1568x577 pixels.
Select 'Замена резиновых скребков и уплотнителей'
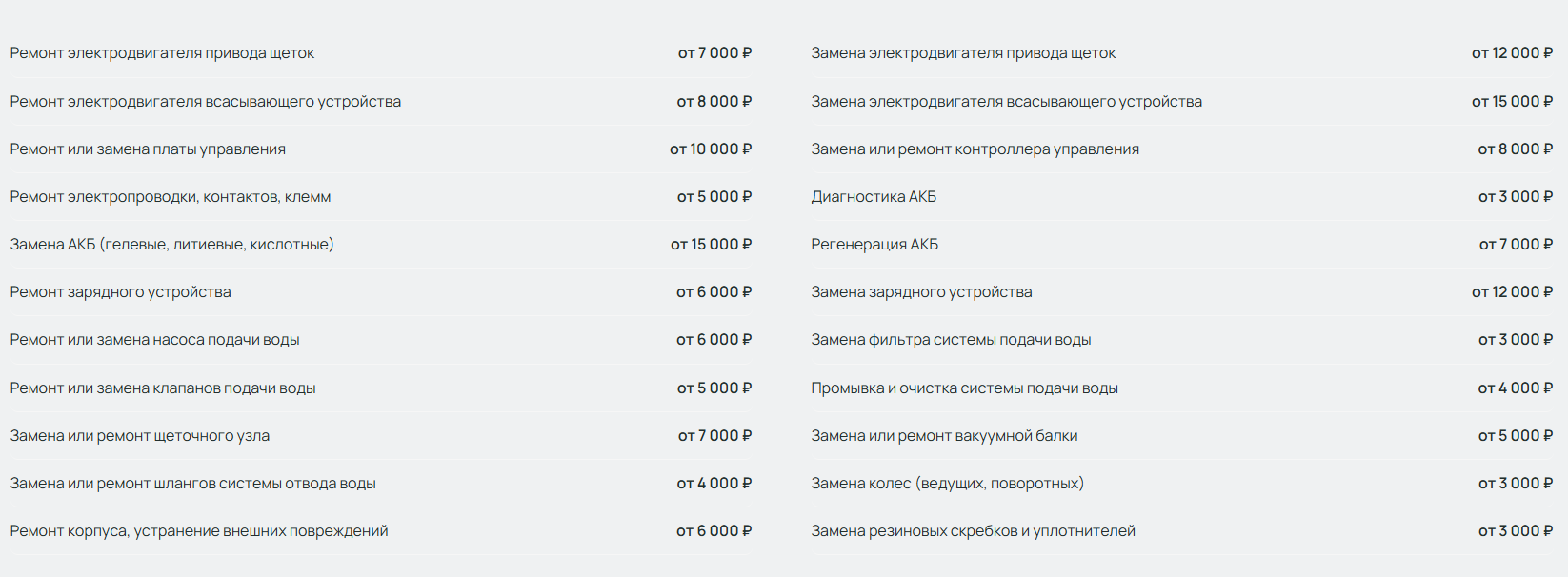click(x=973, y=531)
